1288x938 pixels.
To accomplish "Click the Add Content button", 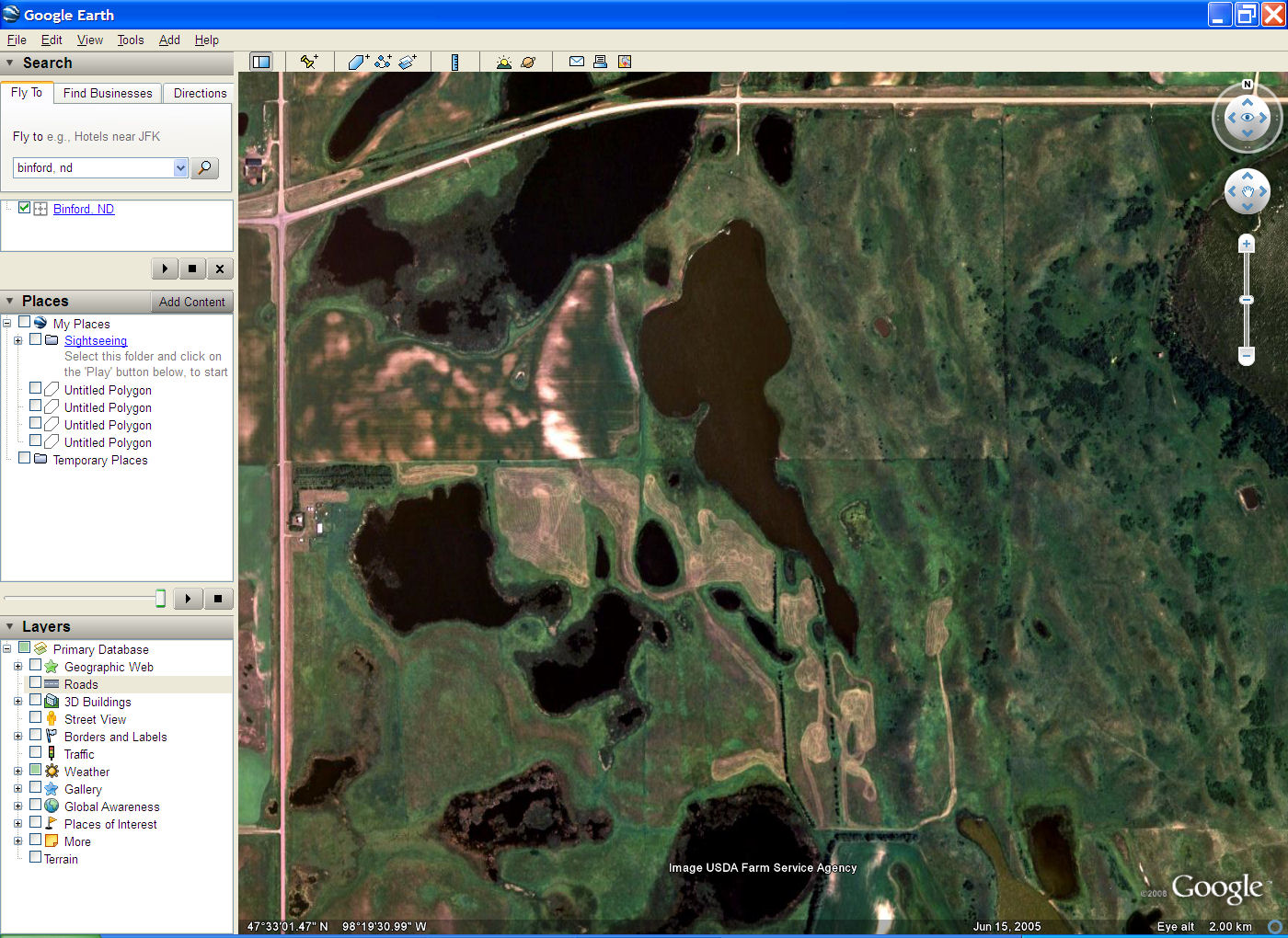I will point(191,302).
